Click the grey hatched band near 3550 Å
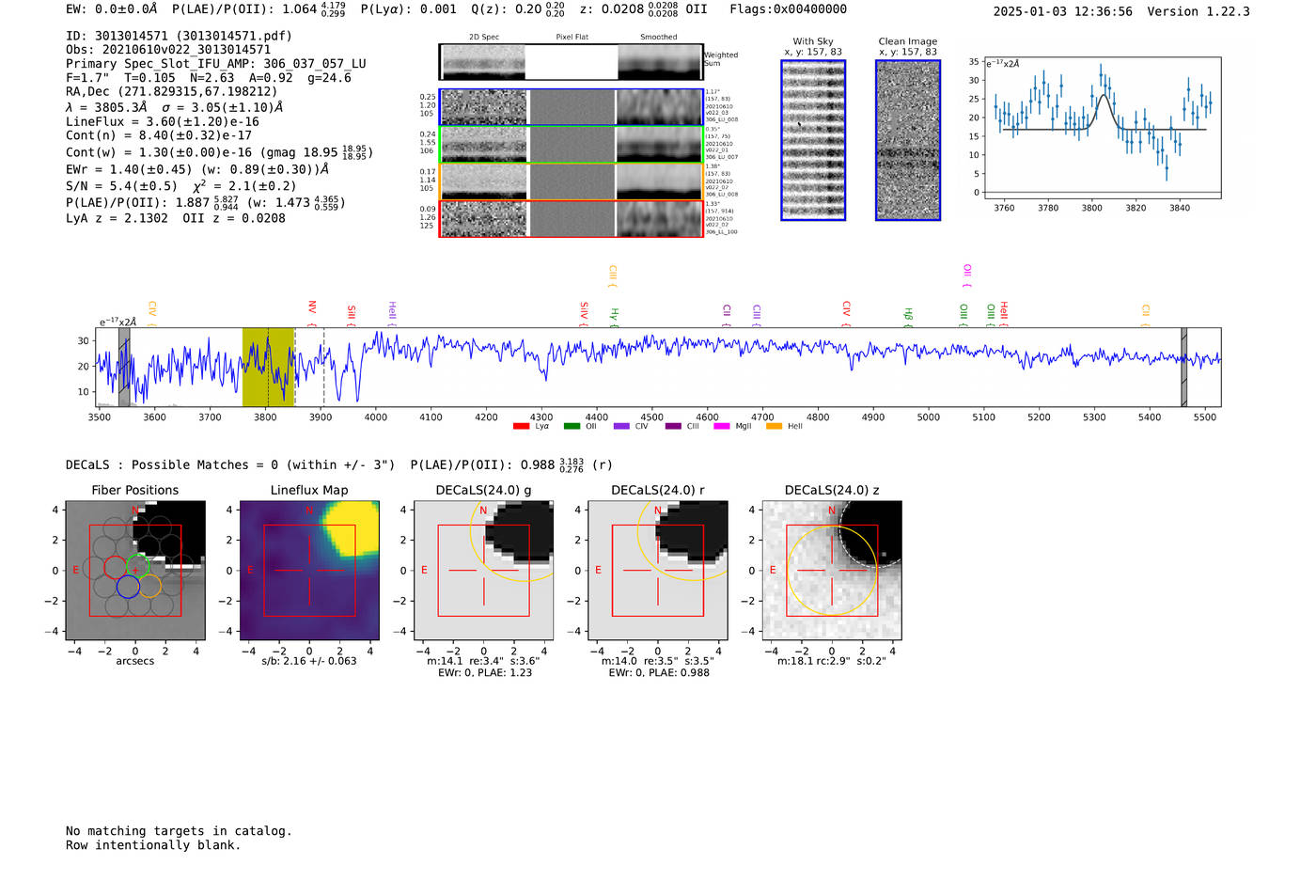This screenshot has width=1316, height=896. click(x=124, y=368)
